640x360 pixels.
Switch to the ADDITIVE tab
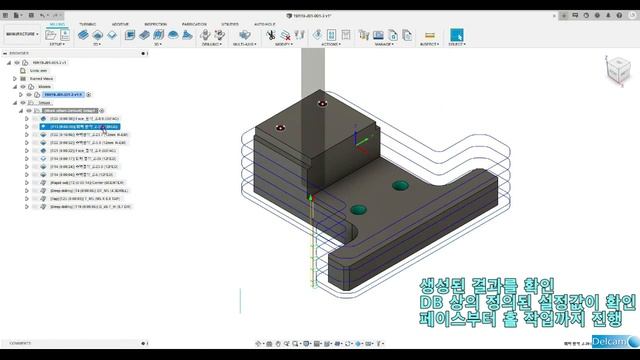pyautogui.click(x=120, y=24)
